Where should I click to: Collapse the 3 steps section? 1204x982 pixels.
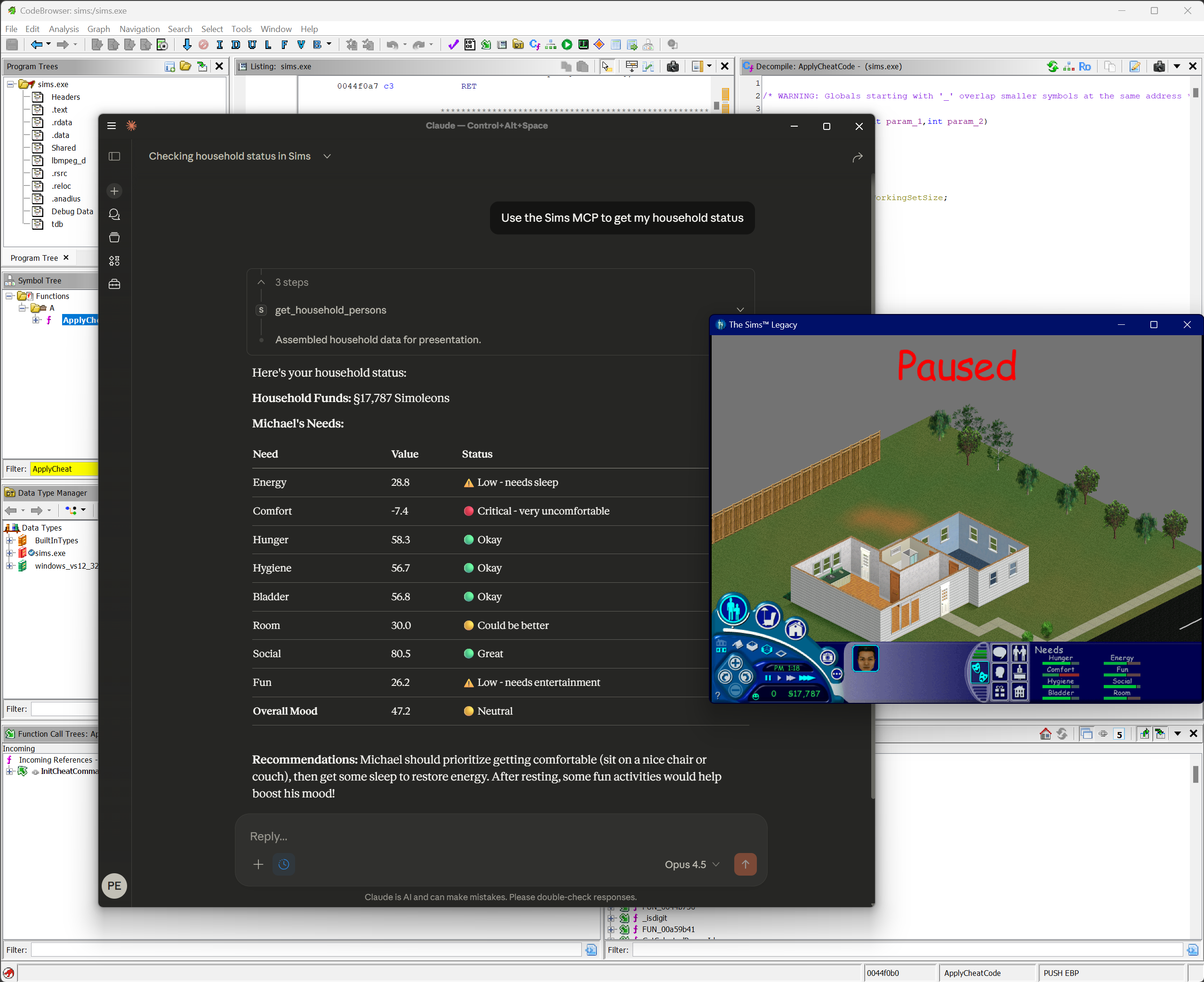click(261, 282)
